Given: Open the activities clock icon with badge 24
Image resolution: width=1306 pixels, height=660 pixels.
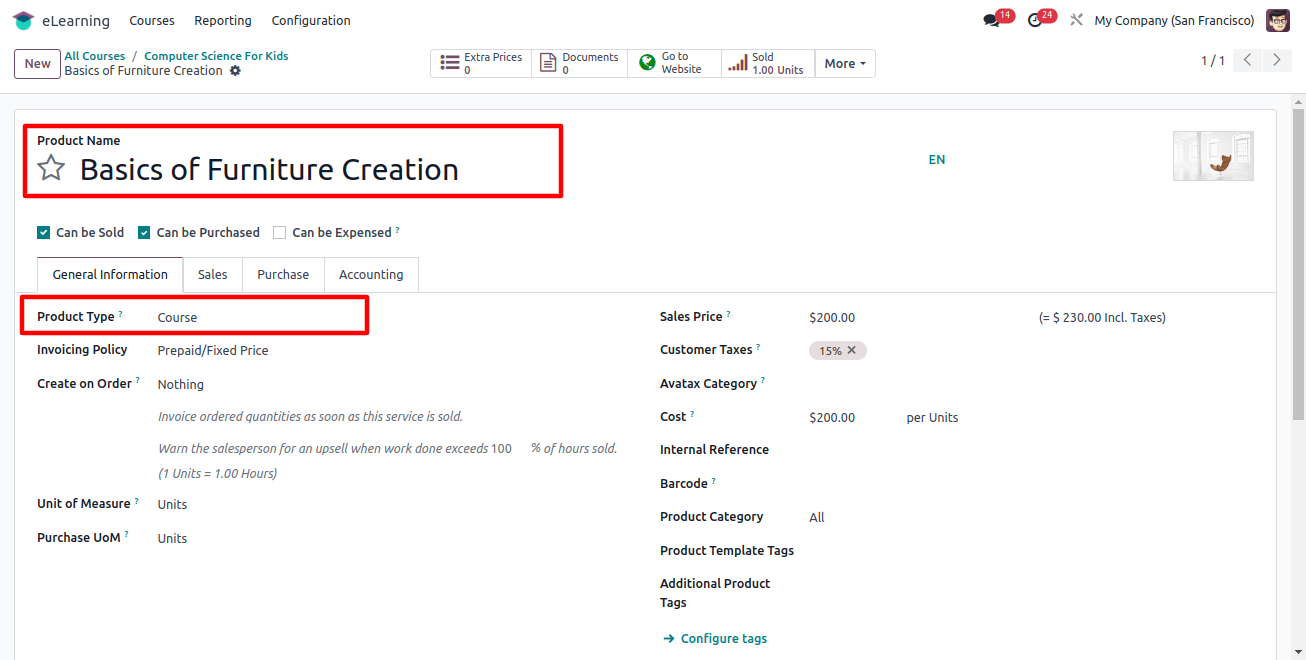Looking at the screenshot, I should [x=1035, y=20].
